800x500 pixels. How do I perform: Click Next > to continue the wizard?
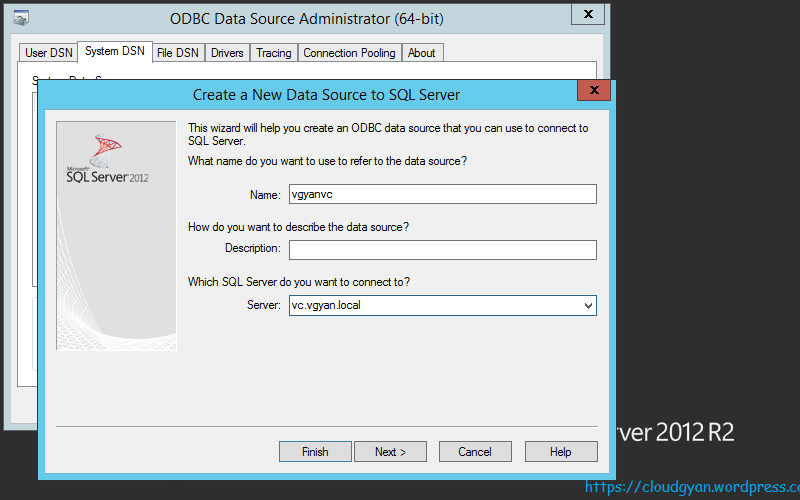(390, 452)
